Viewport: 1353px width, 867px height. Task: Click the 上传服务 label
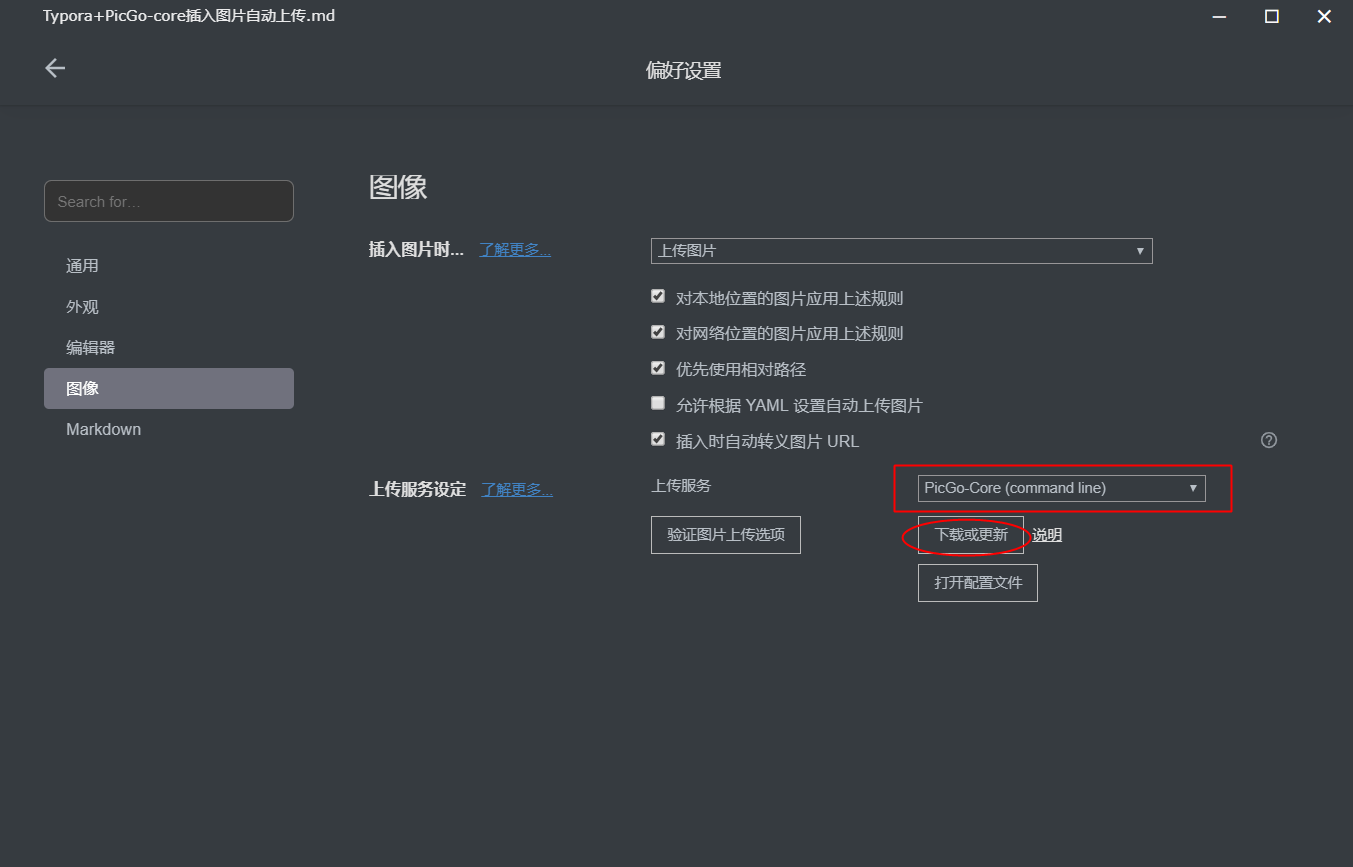click(x=681, y=486)
